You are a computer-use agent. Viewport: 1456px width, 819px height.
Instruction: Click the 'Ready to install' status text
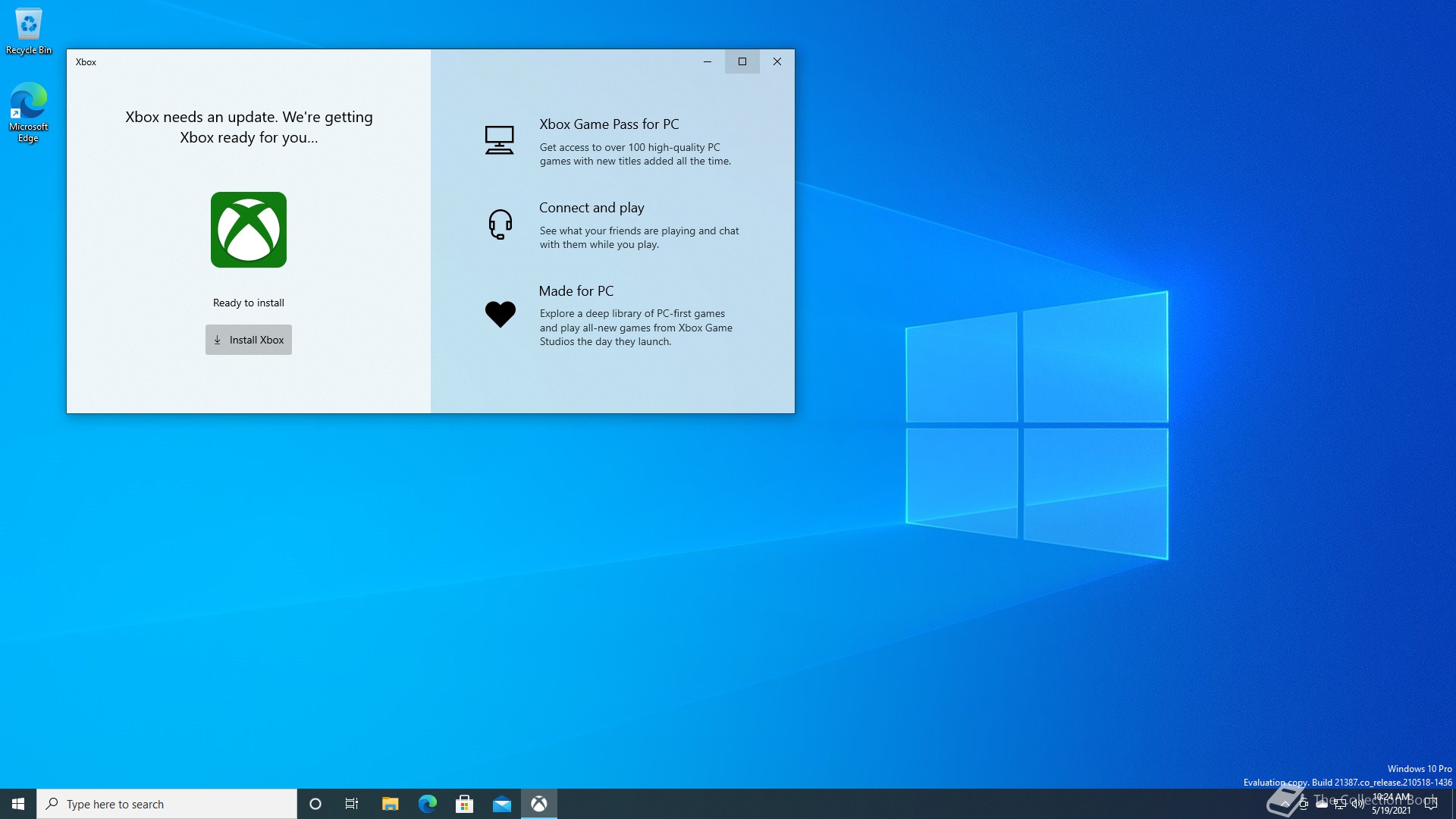tap(249, 303)
